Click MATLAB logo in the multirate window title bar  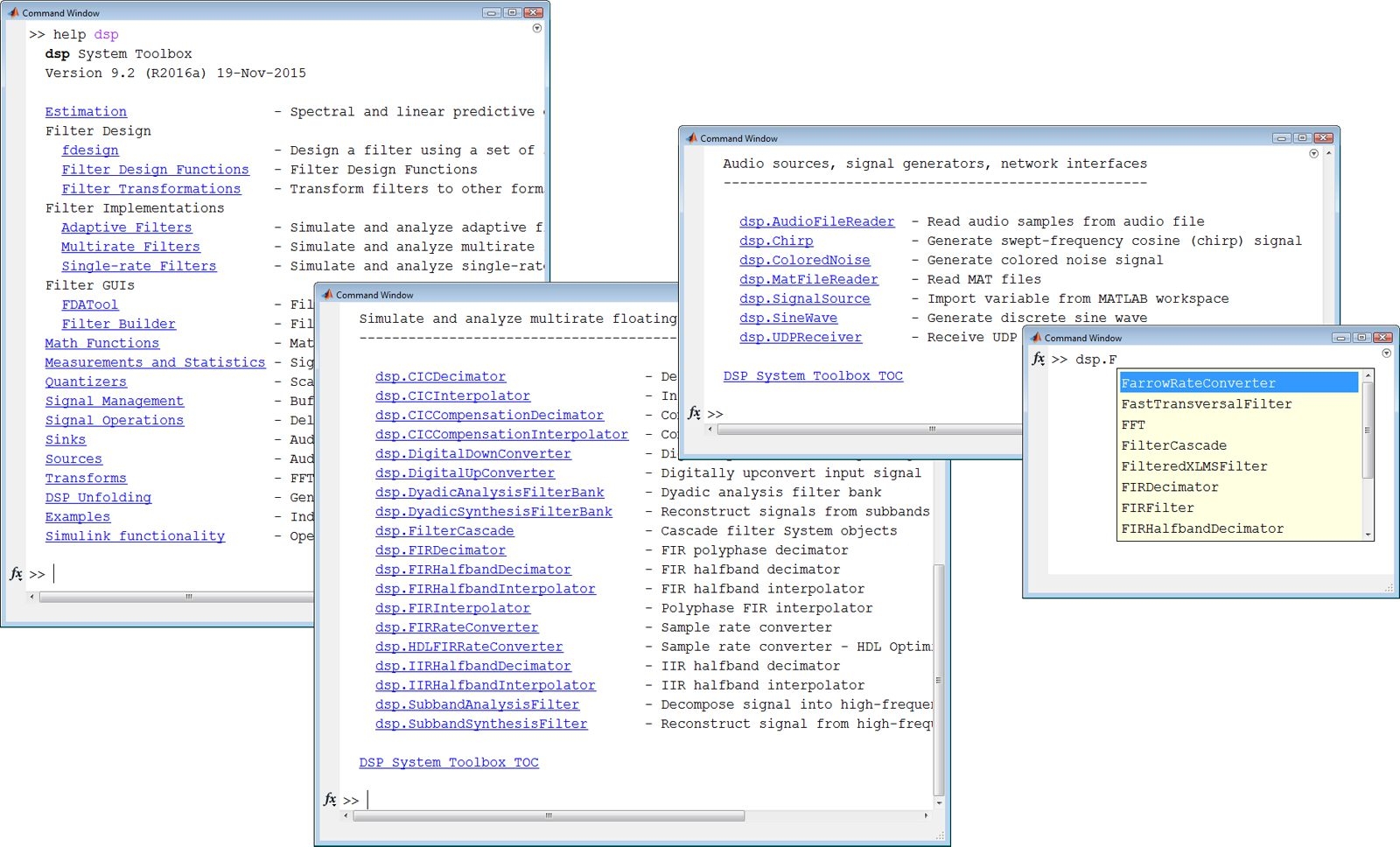pyautogui.click(x=327, y=295)
